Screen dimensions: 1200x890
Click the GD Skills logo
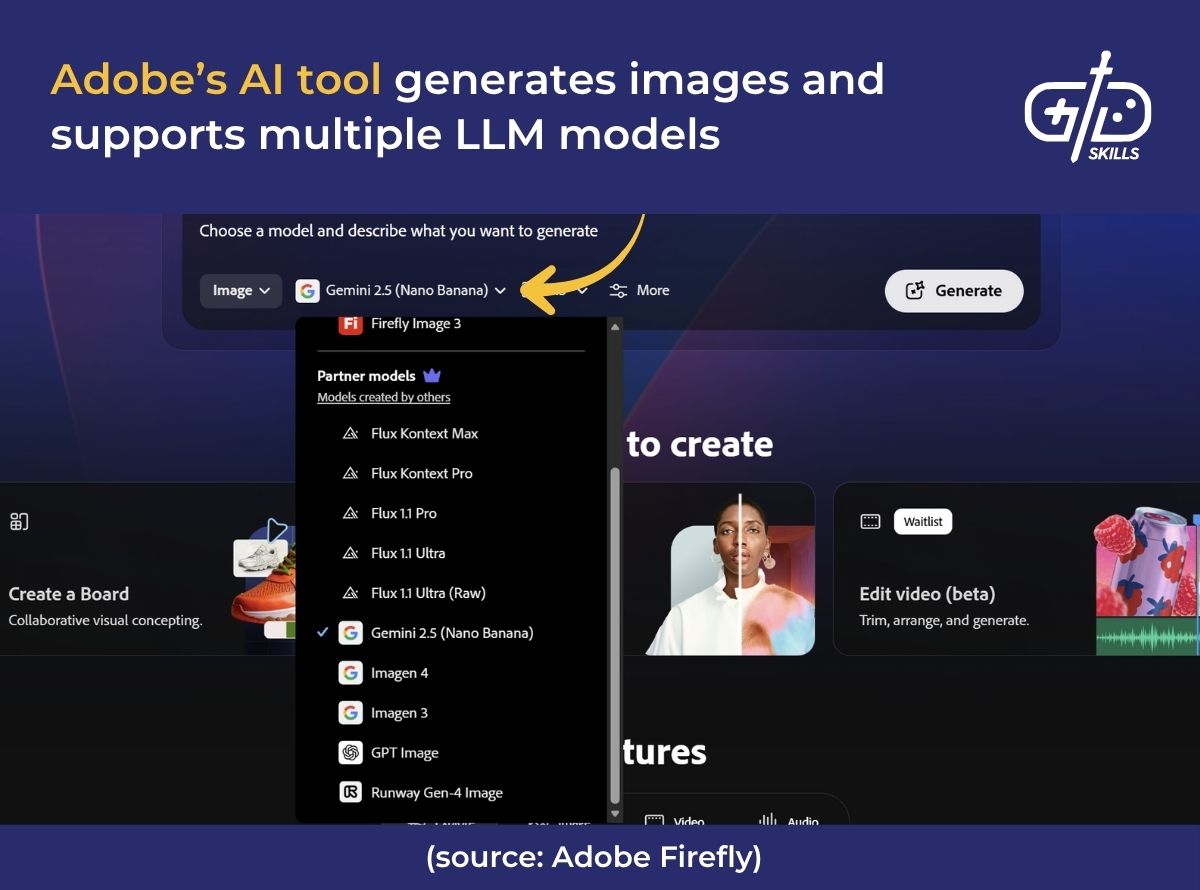click(1088, 110)
